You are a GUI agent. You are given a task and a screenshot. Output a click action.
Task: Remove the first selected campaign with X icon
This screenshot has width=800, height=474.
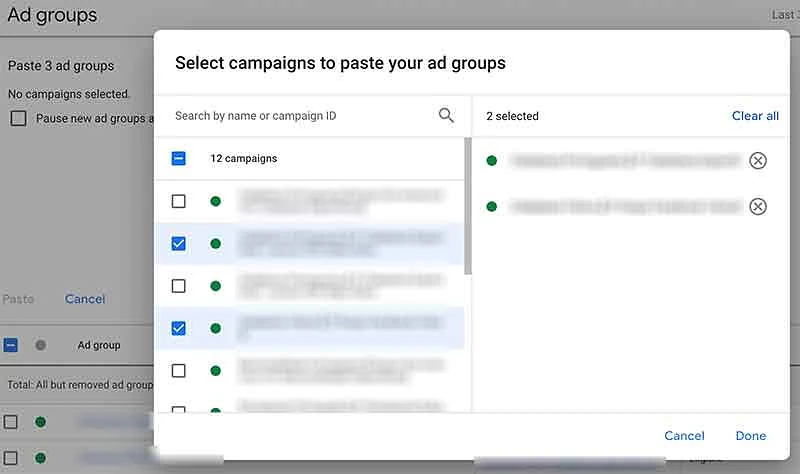click(758, 161)
